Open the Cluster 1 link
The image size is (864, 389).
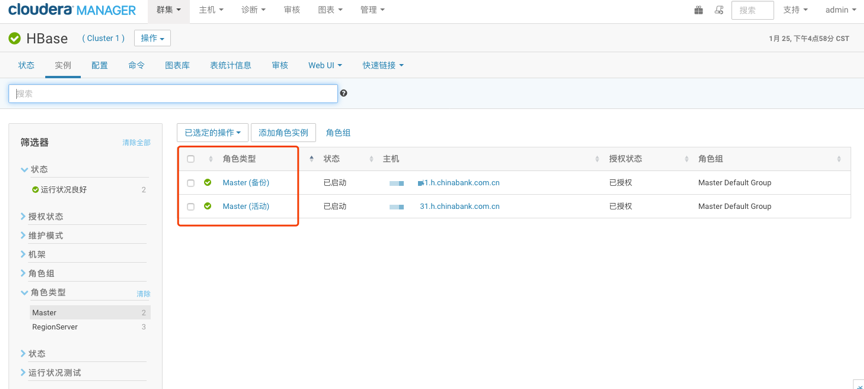[104, 38]
